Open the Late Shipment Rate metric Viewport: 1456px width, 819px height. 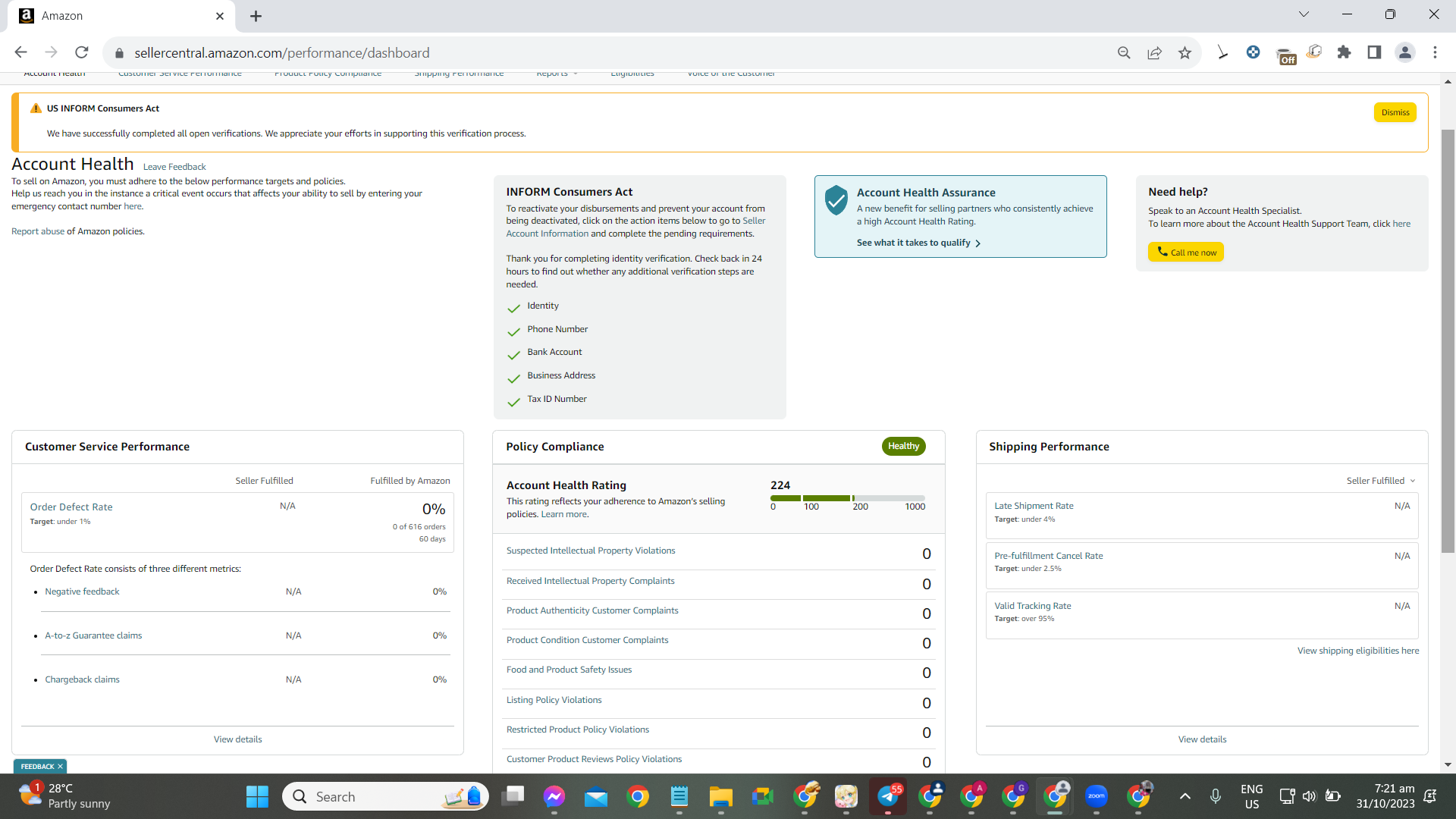click(1034, 506)
